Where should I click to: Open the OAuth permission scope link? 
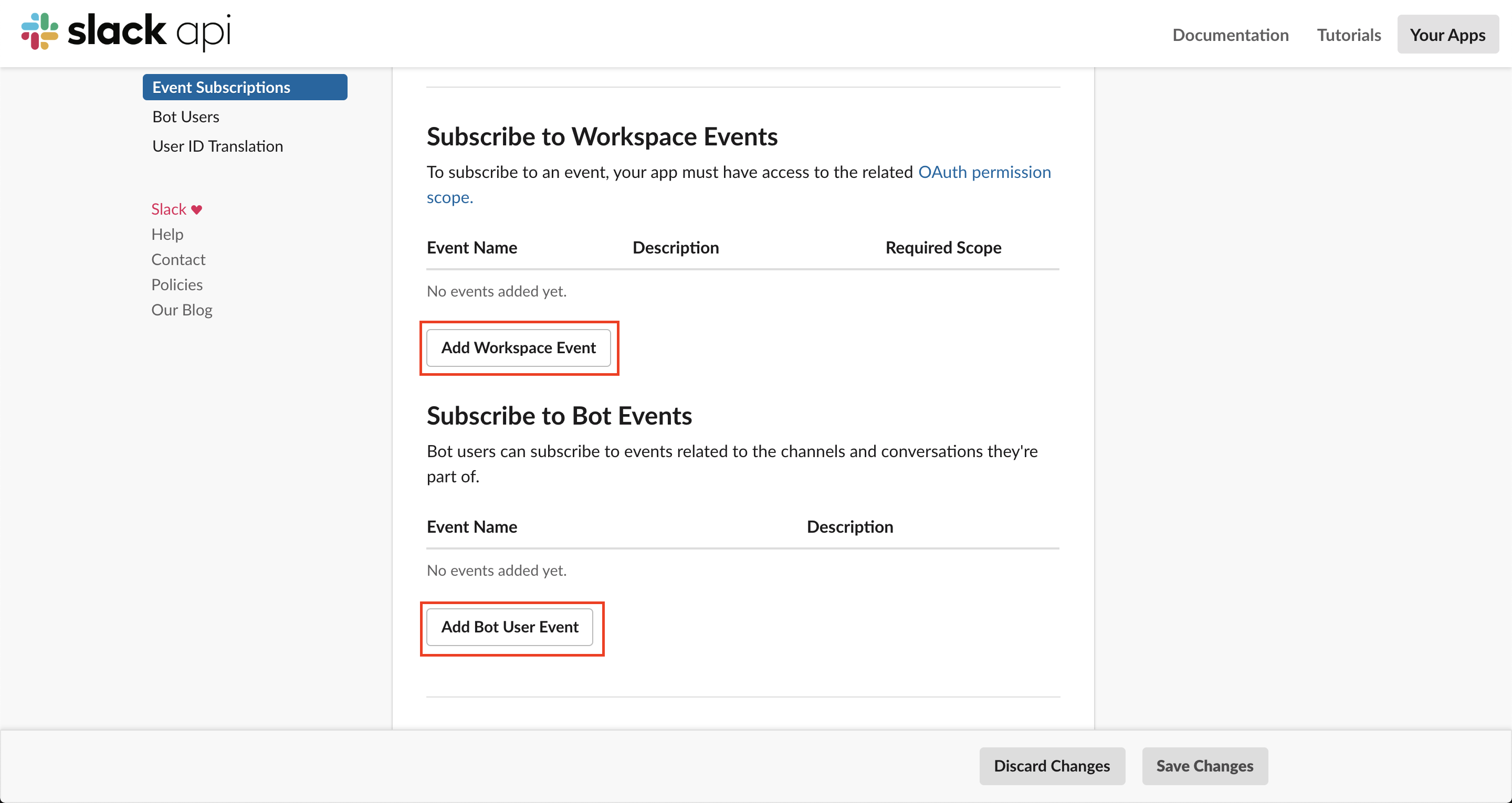(x=984, y=172)
